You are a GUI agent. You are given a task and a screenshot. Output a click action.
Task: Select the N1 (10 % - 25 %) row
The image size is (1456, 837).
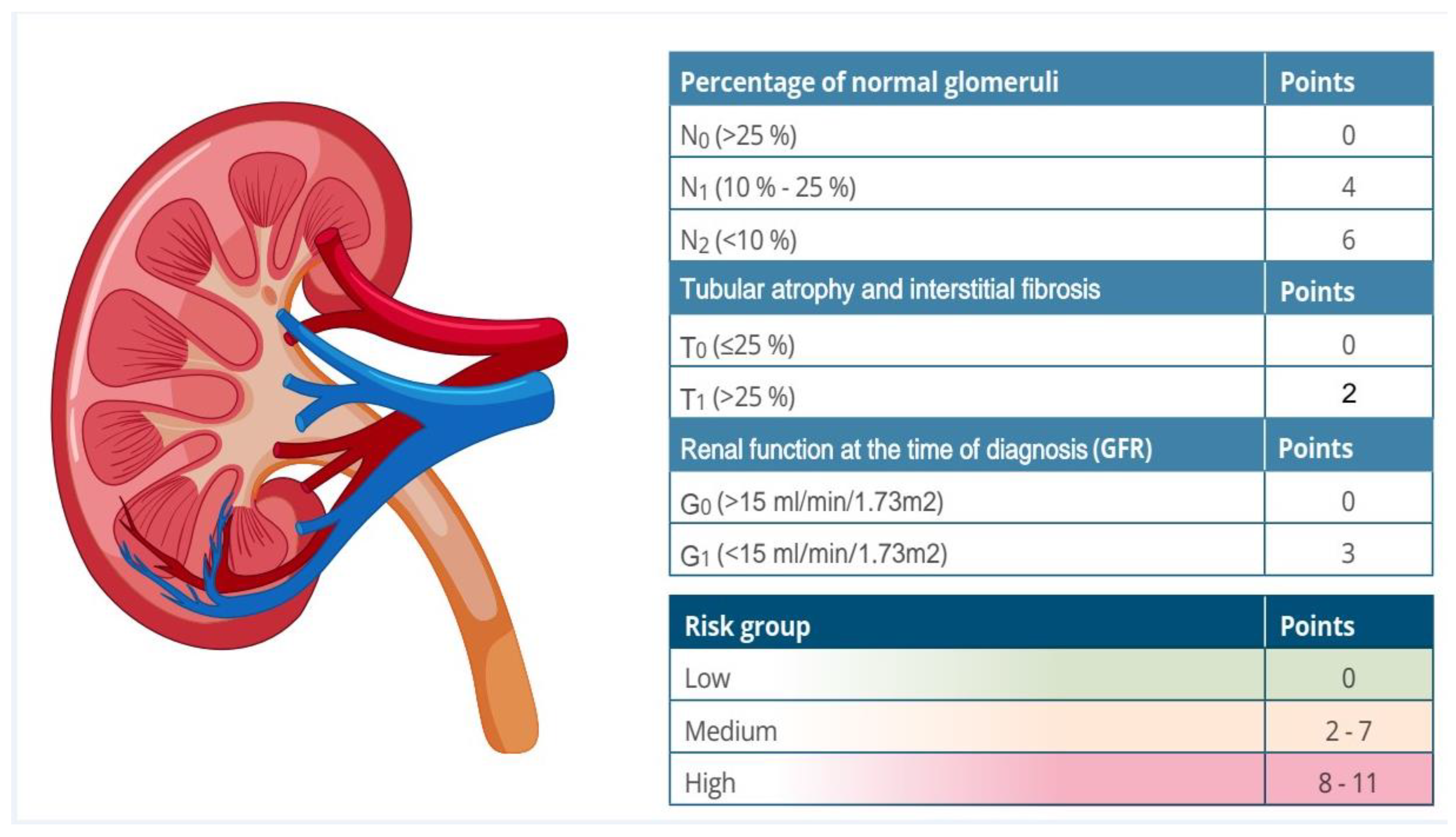[768, 187]
